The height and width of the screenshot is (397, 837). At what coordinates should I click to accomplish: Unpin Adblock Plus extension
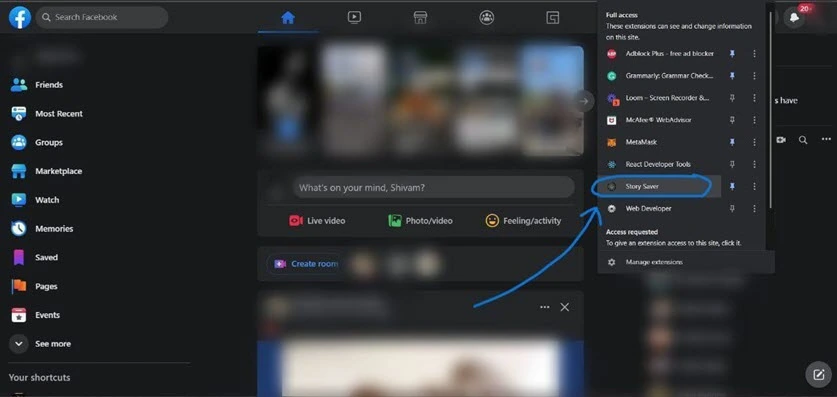[x=732, y=54]
